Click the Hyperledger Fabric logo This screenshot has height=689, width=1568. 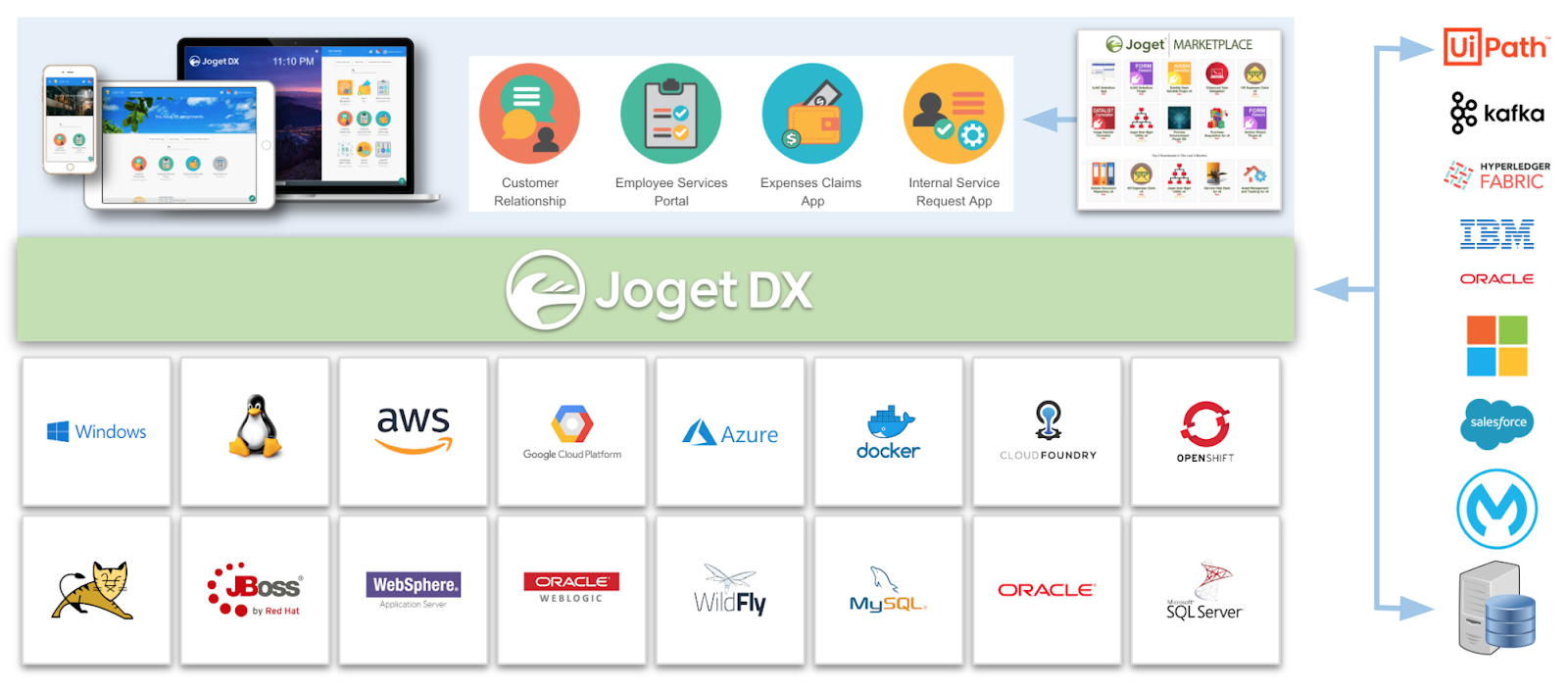coord(1496,175)
